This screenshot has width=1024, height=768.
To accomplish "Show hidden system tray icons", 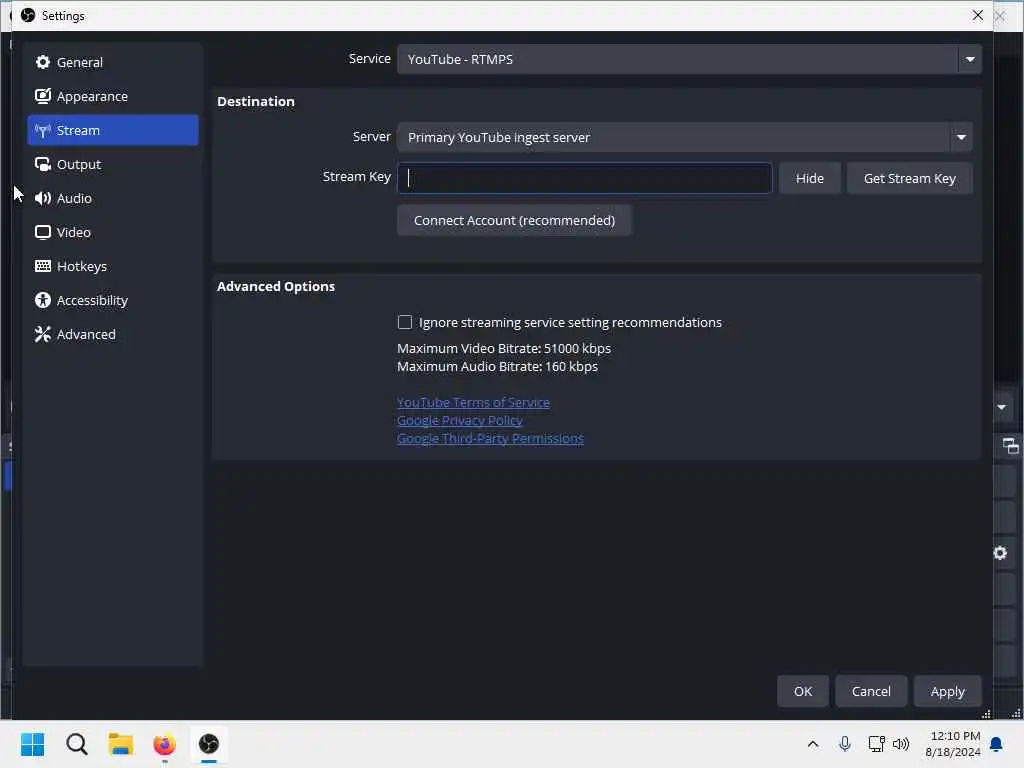I will click(812, 744).
